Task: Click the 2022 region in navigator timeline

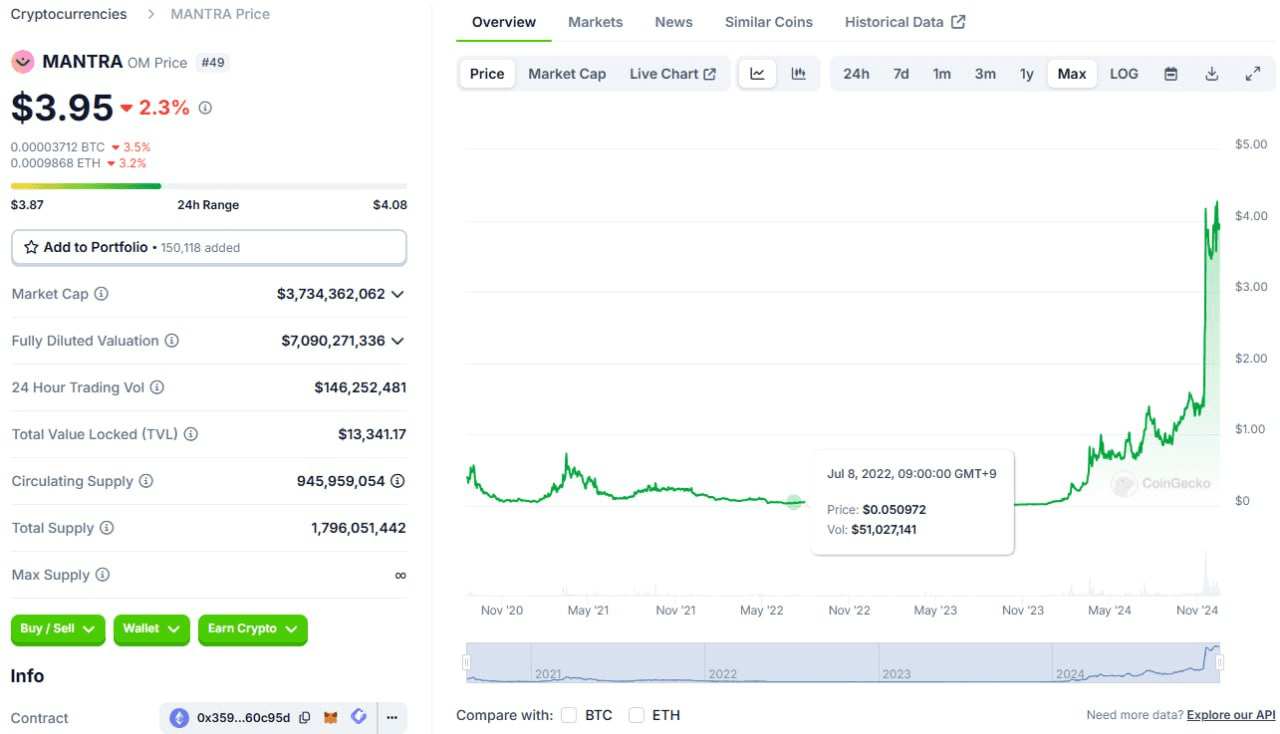Action: coord(792,662)
